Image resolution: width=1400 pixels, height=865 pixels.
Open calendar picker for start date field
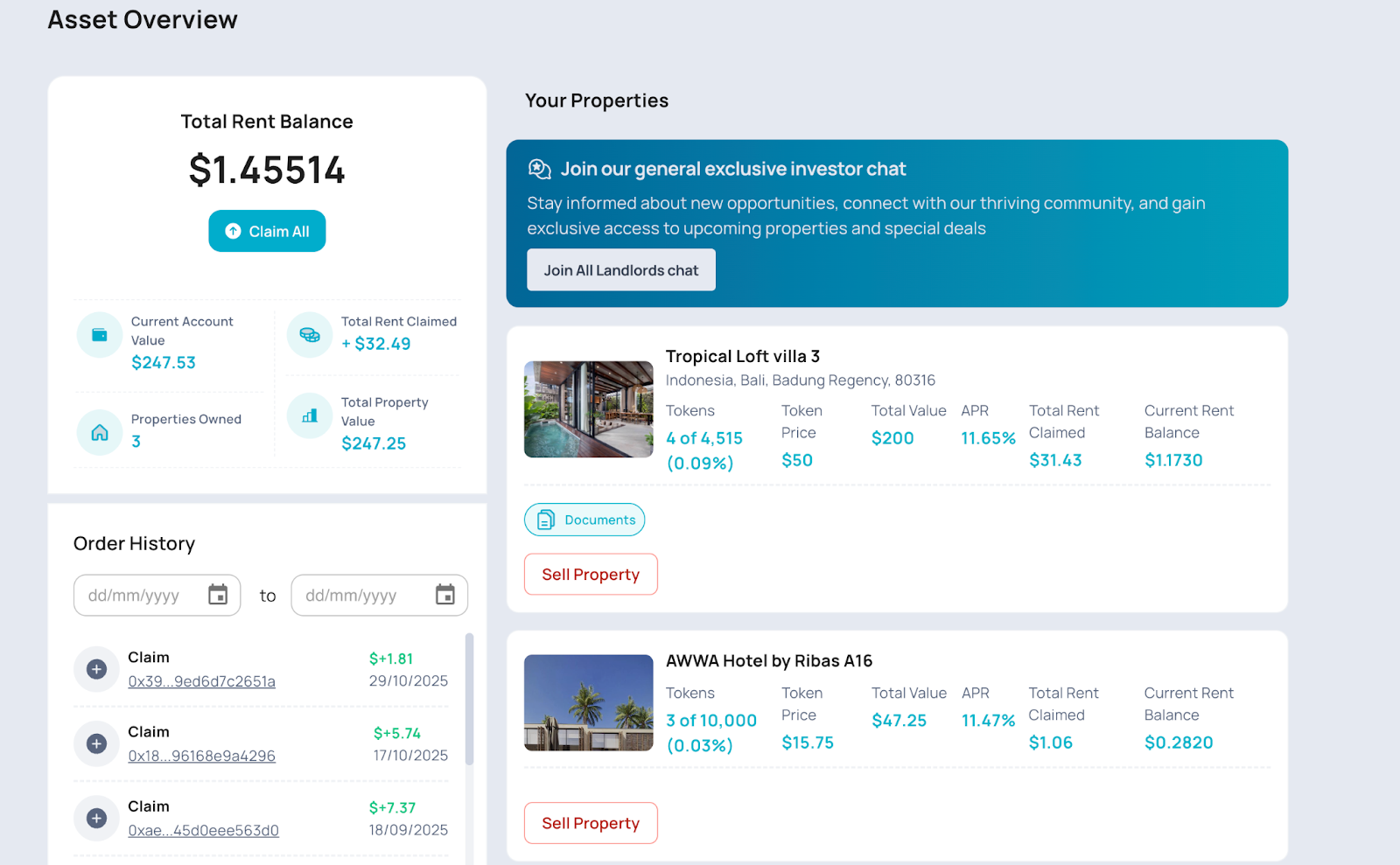pos(218,595)
